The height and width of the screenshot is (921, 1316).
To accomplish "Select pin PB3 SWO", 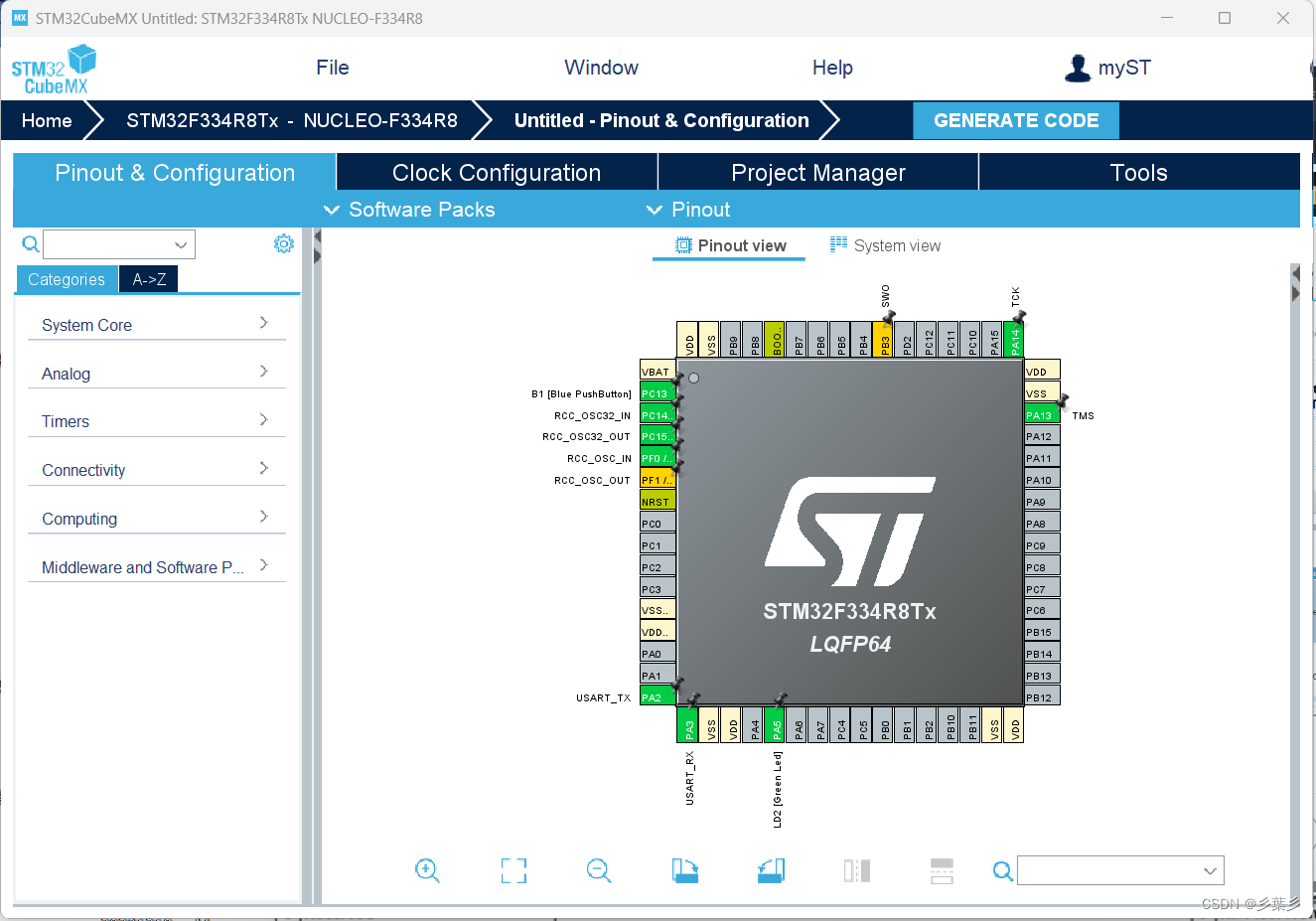I will (884, 340).
